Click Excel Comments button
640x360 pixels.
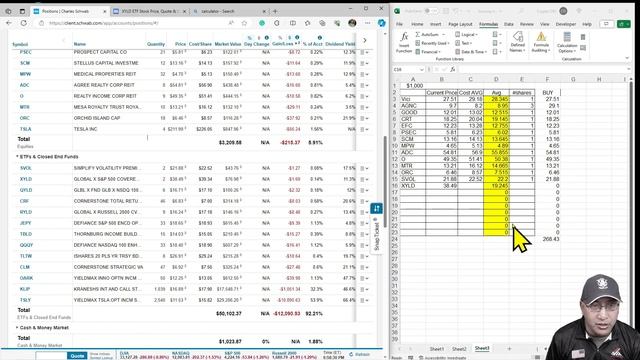pyautogui.click(x=606, y=24)
